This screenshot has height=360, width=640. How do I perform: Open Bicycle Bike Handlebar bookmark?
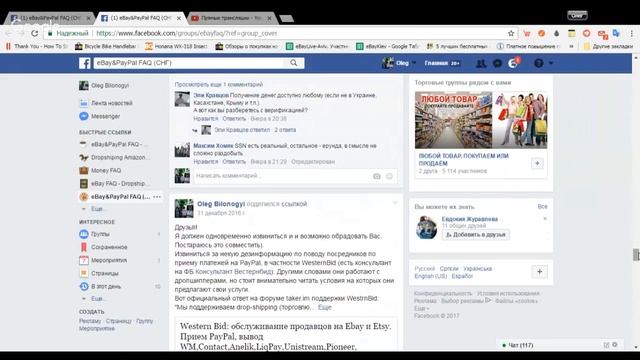coord(106,46)
